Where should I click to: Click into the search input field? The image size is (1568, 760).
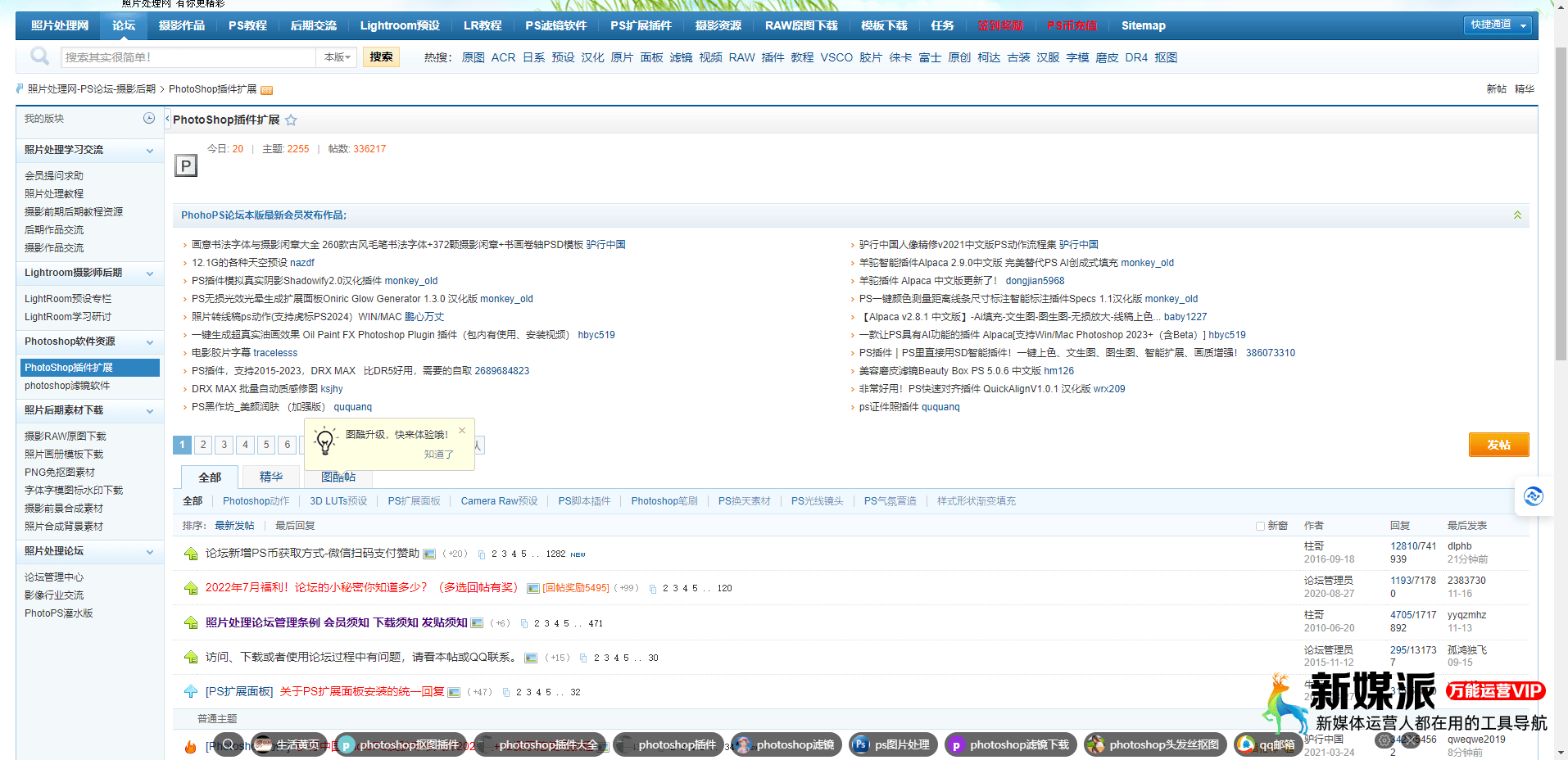coord(188,57)
